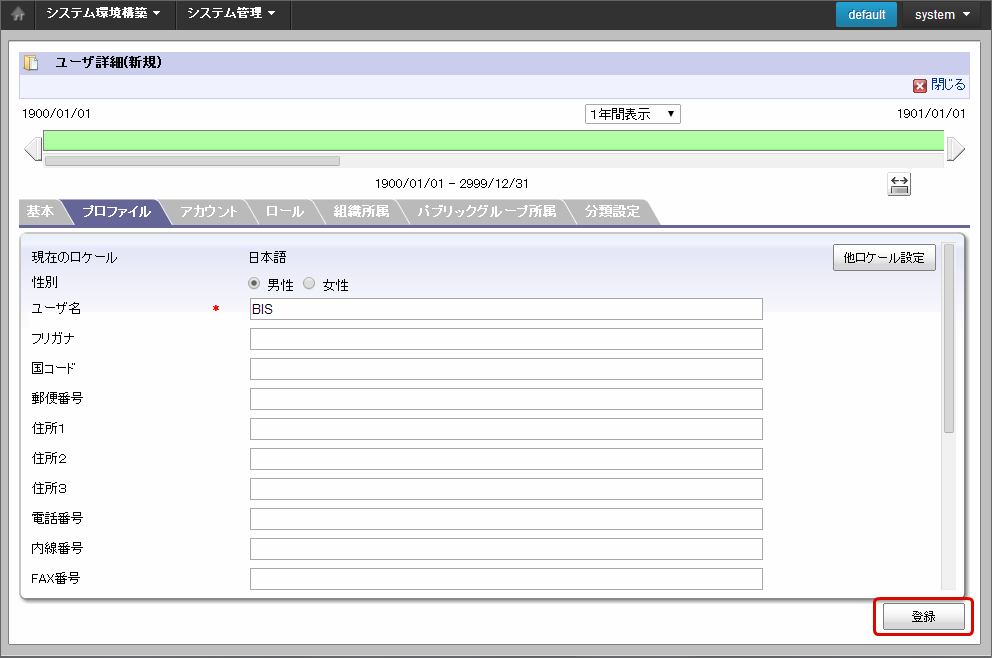
Task: Switch to the パブリックグループ所属 tab
Action: point(487,211)
